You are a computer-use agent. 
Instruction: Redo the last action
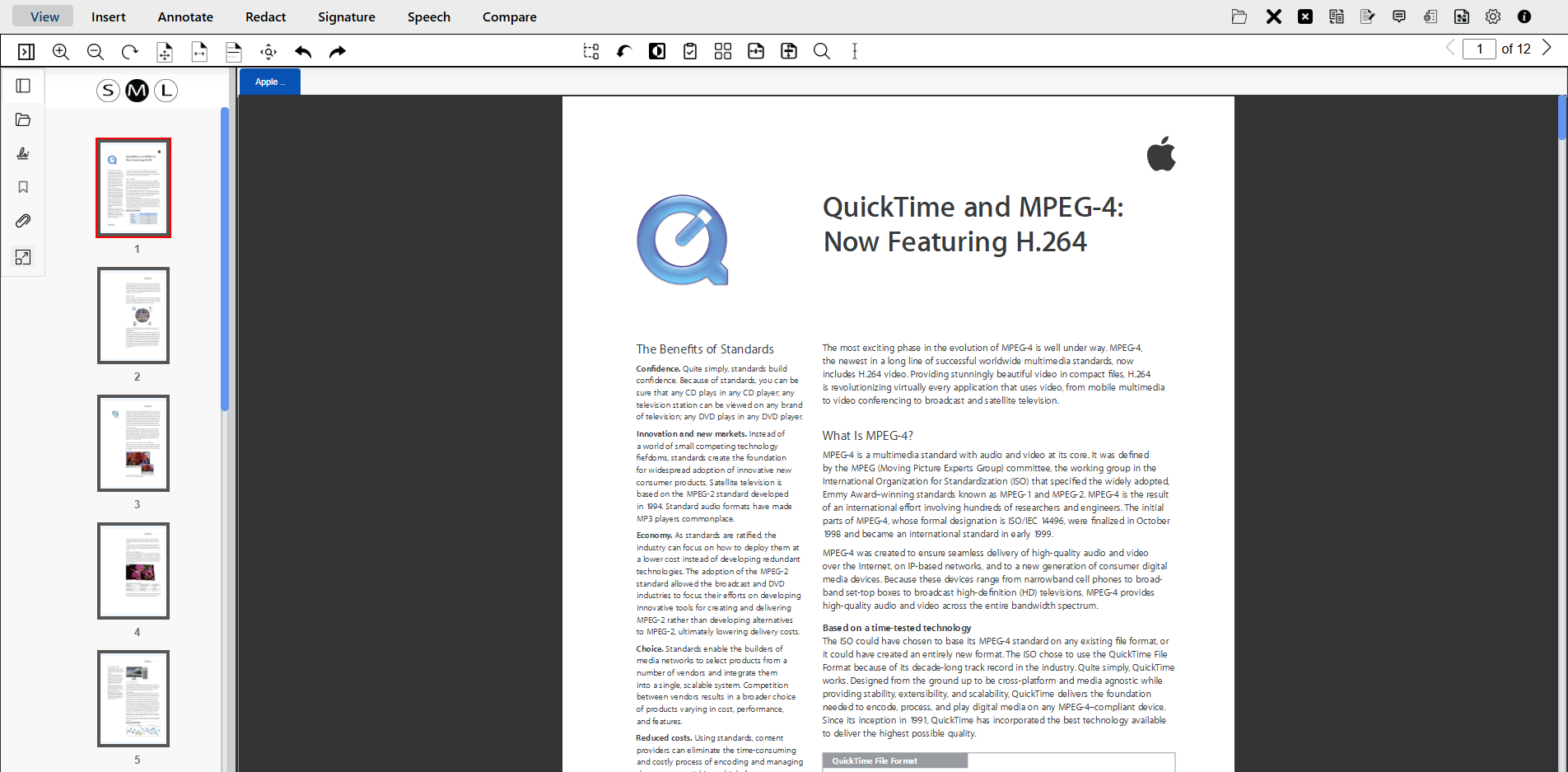337,51
